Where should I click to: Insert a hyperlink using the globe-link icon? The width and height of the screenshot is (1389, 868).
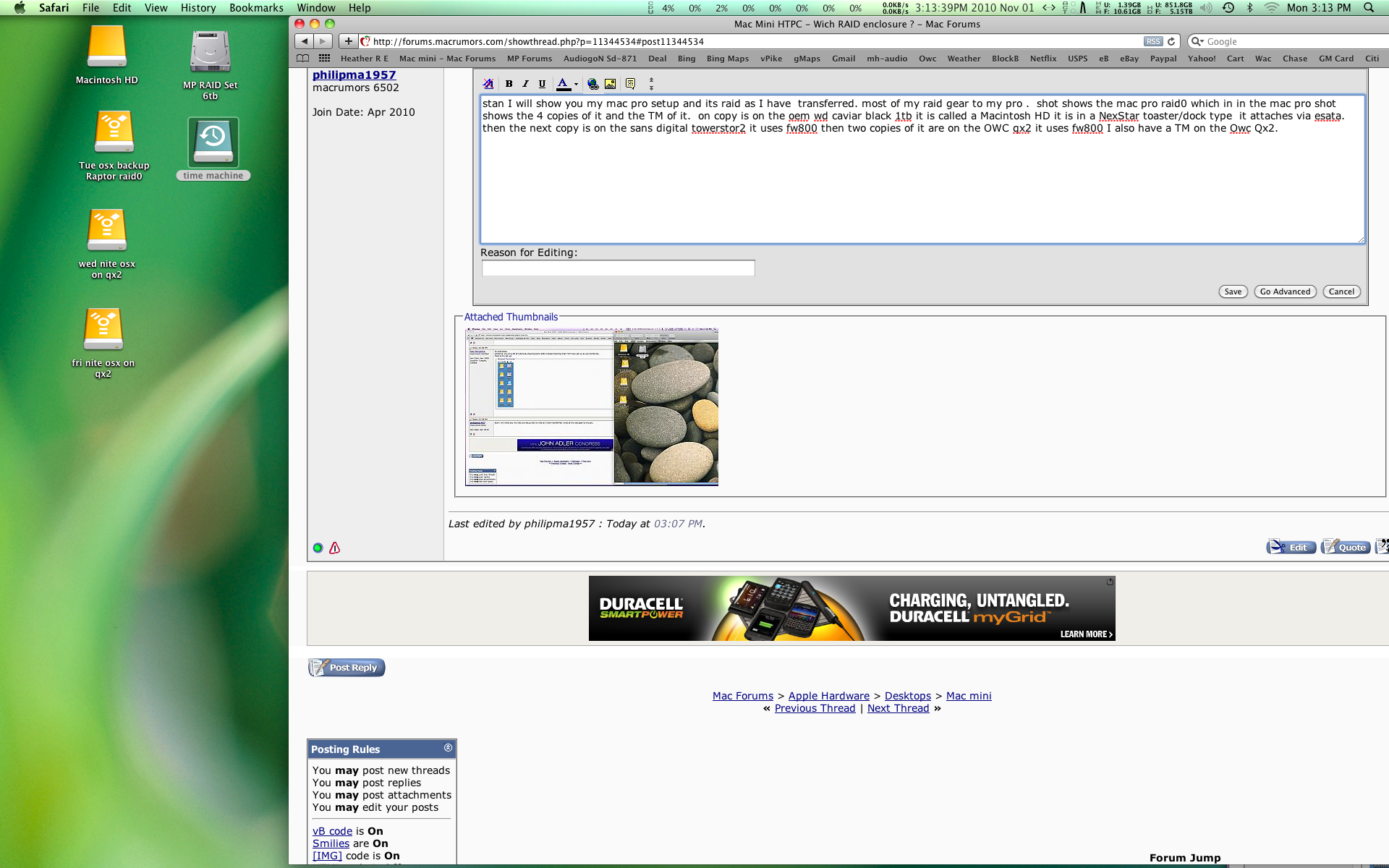pos(593,84)
